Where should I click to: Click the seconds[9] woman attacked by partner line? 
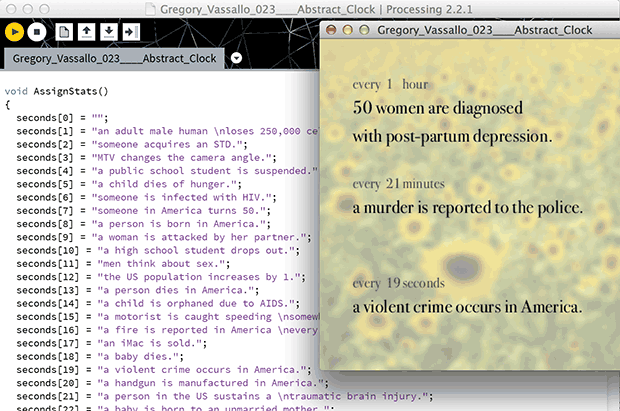click(x=164, y=237)
